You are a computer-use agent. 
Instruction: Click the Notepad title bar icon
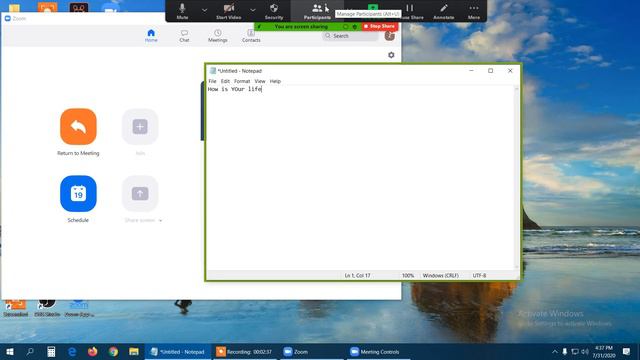(x=212, y=71)
